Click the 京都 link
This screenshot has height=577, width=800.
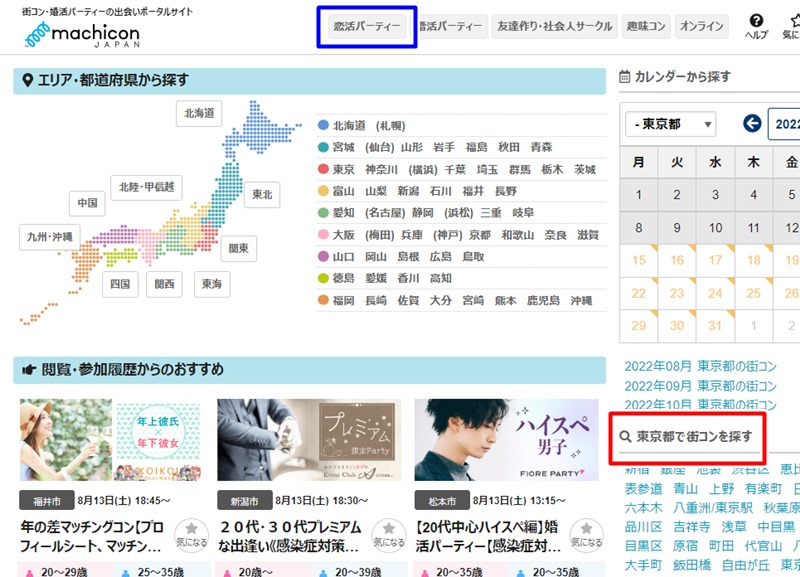point(480,235)
